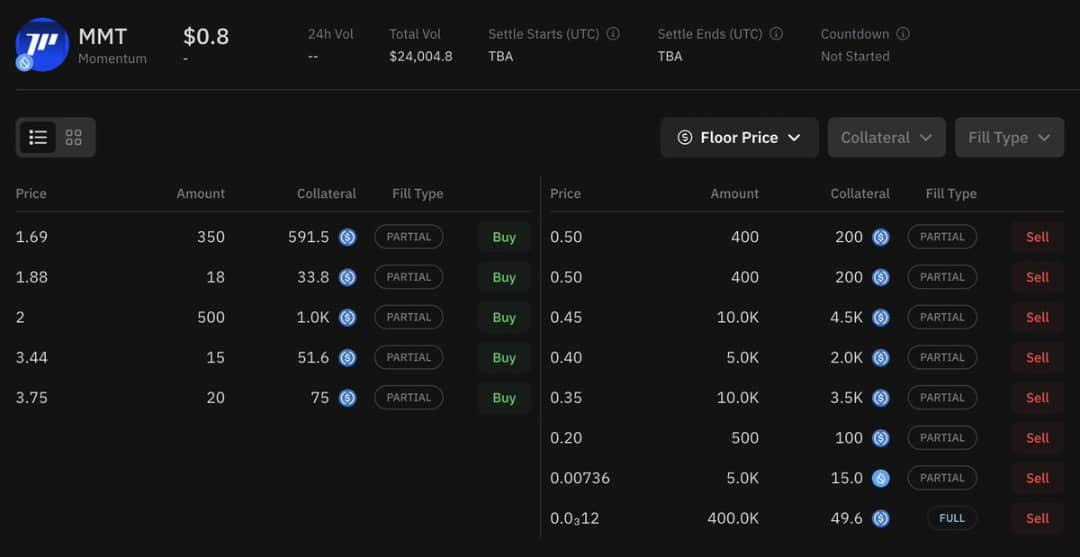Click the MMT Momentum token logo
The image size is (1080, 557).
coord(42,45)
